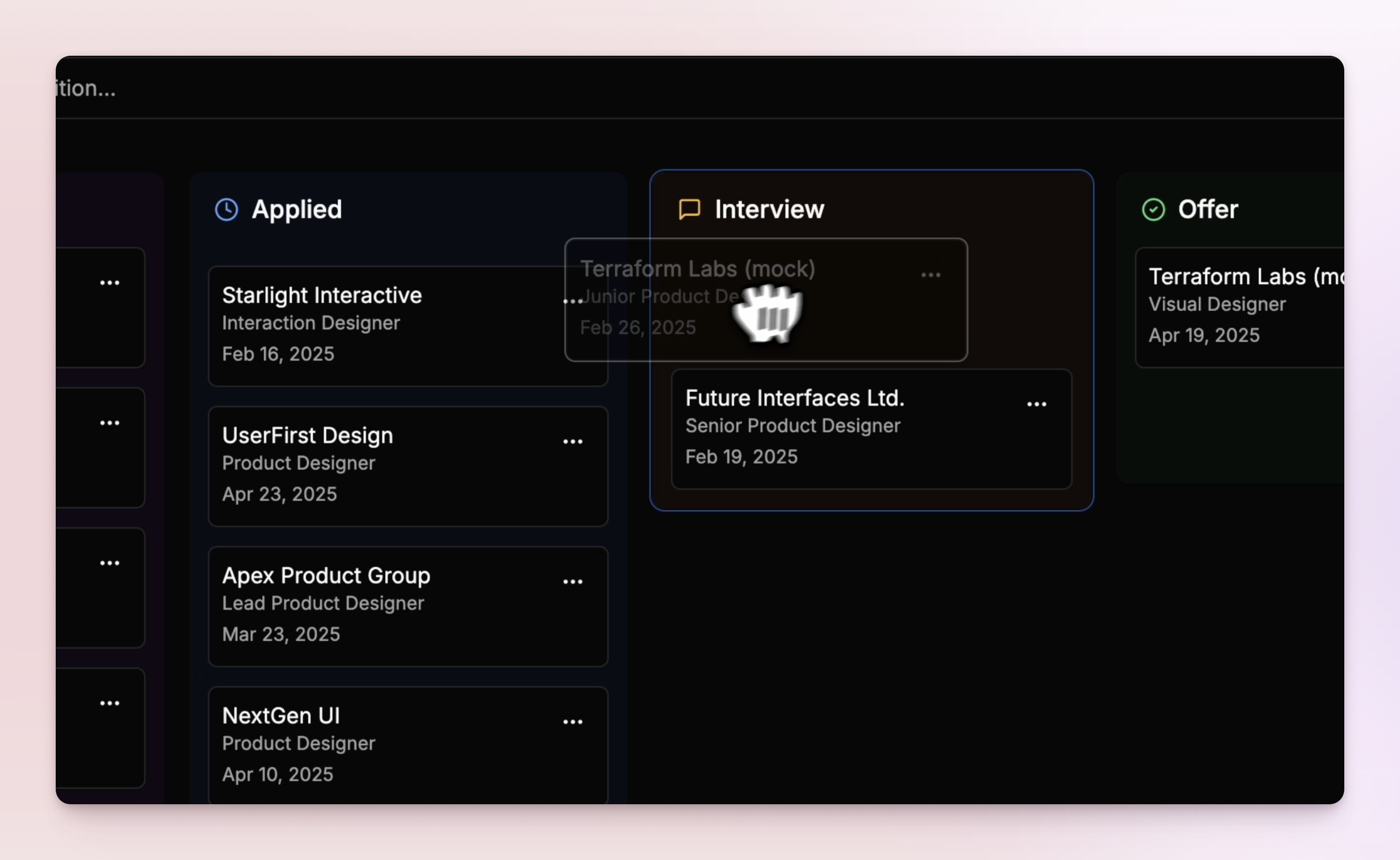The image size is (1400, 860).
Task: Open UserFirst Design card options menu
Action: pos(572,442)
